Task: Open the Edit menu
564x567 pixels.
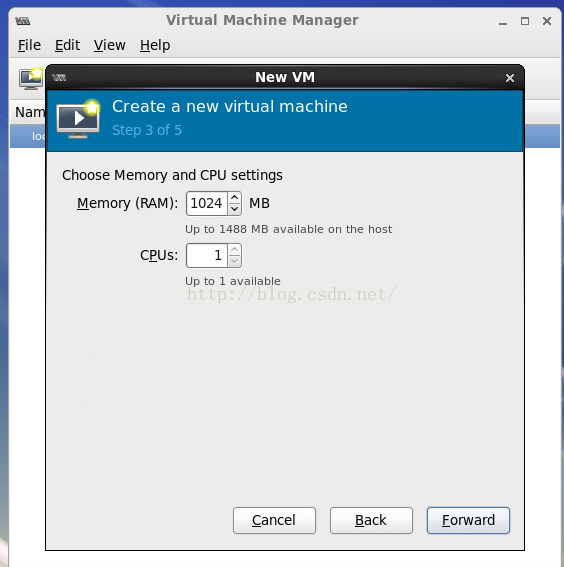Action: tap(68, 45)
